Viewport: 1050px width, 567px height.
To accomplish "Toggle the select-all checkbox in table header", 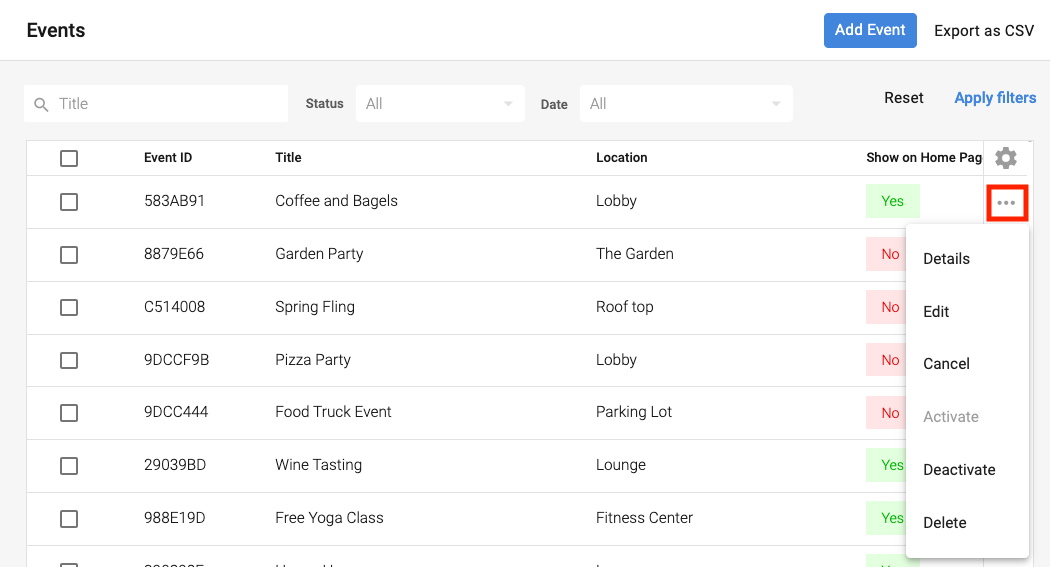I will click(x=69, y=158).
